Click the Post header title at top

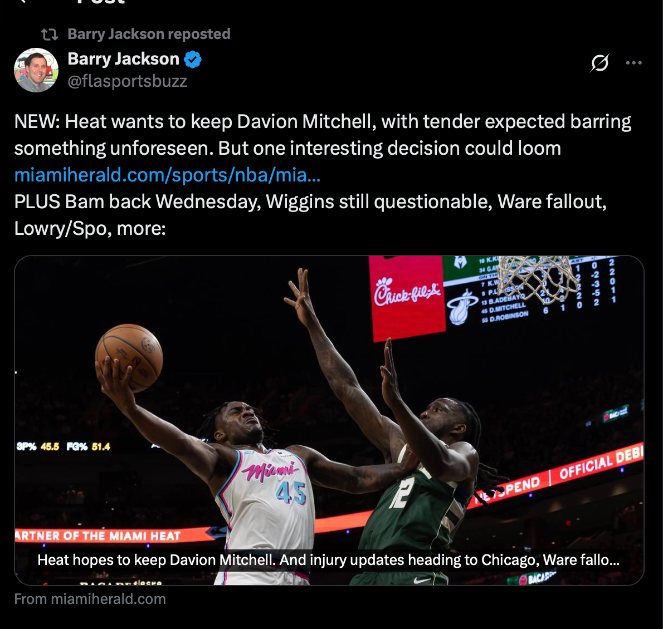[101, 2]
